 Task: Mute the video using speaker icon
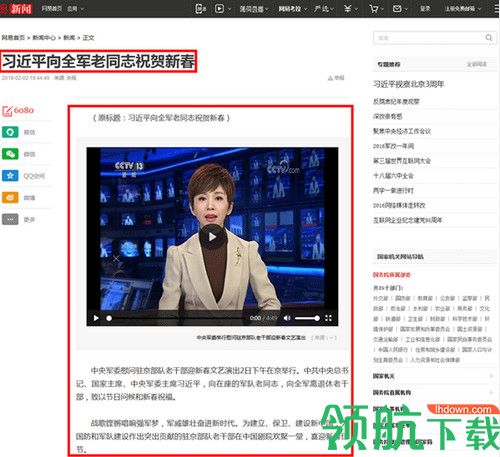tap(287, 318)
